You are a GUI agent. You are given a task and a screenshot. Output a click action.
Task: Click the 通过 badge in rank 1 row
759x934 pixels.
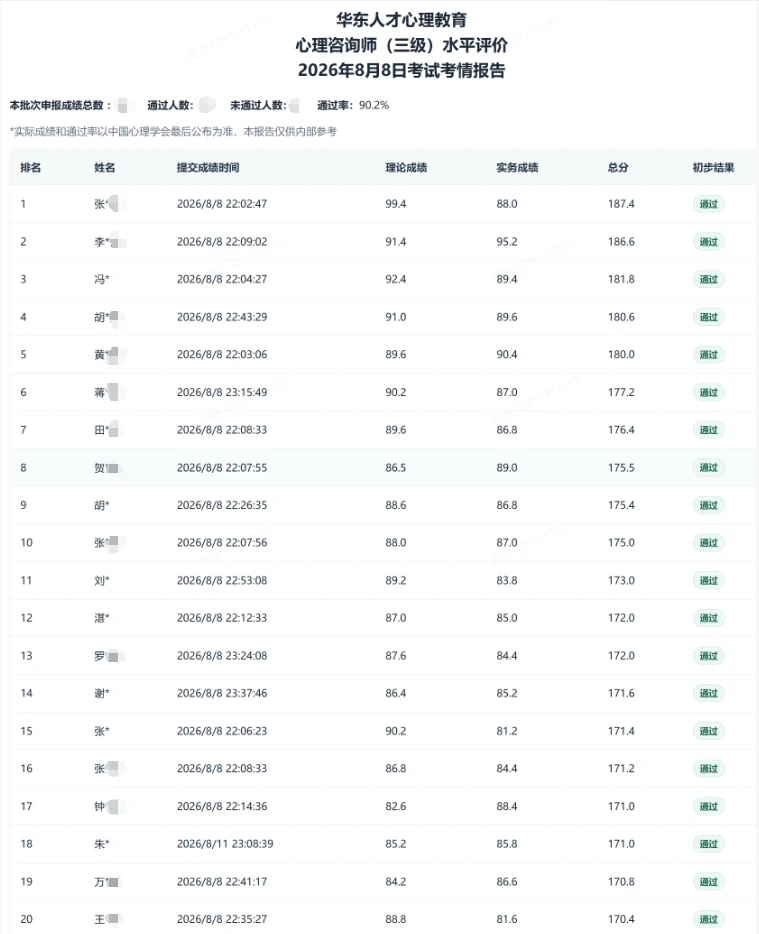point(708,204)
